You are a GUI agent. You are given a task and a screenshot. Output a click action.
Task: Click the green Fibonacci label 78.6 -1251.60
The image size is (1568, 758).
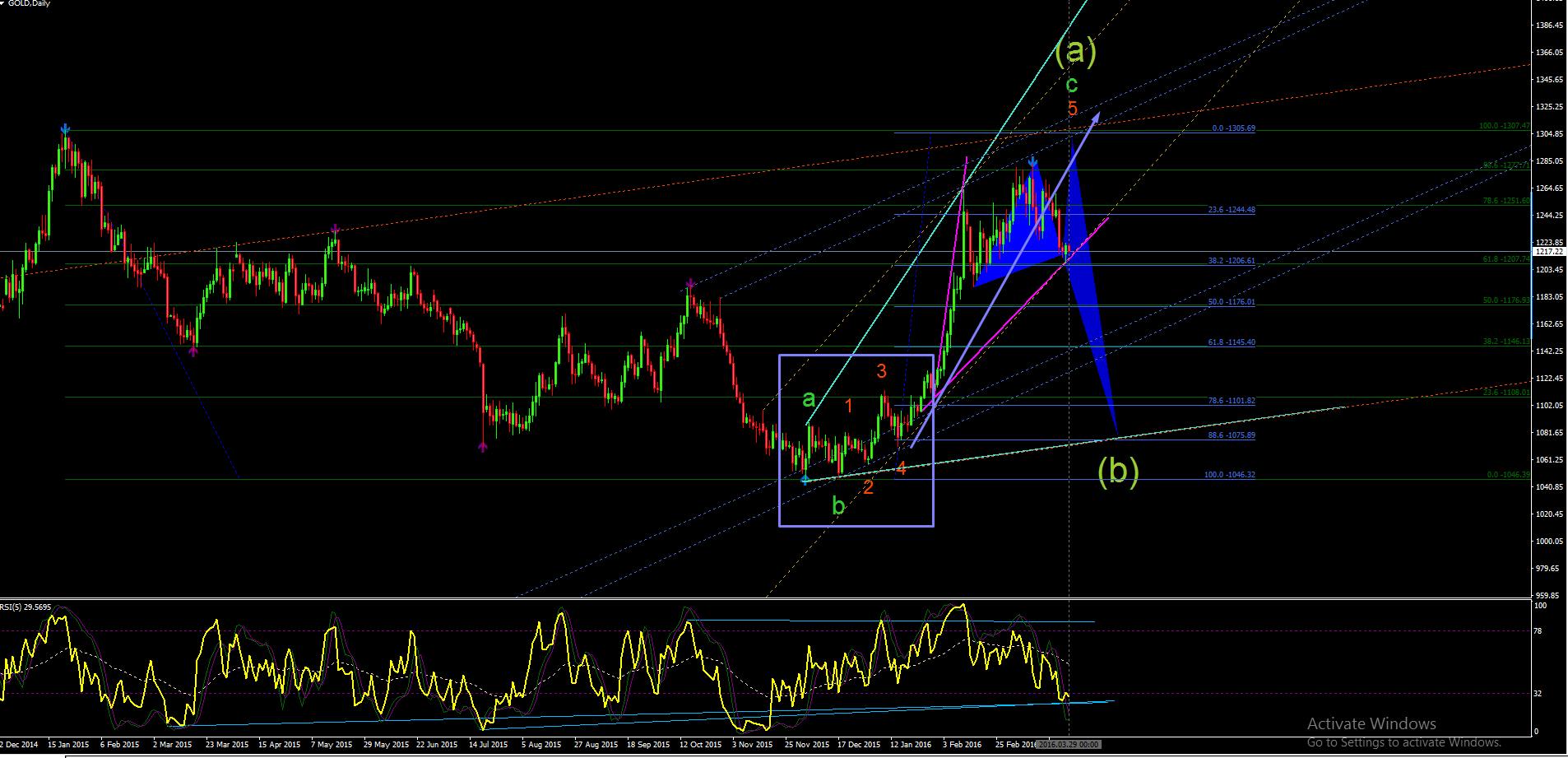point(1506,201)
